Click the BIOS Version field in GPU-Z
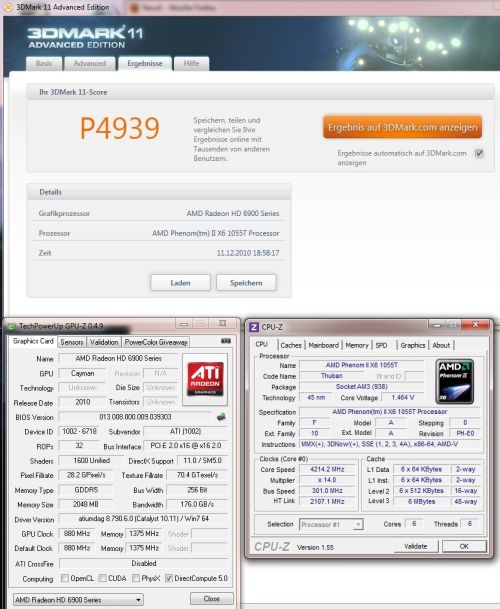 (135, 417)
